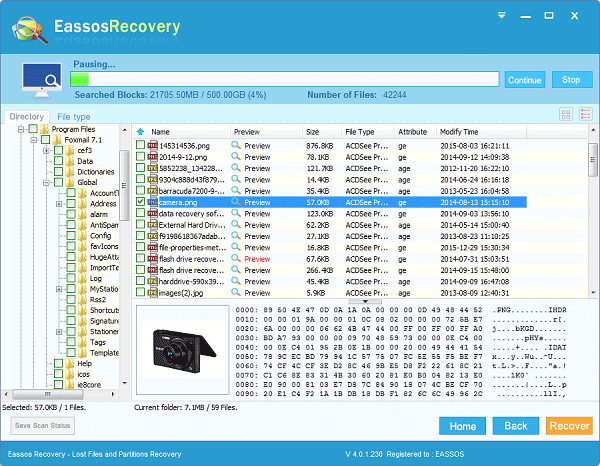Switch to thumbnail view icon
This screenshot has width=600, height=466.
(566, 114)
